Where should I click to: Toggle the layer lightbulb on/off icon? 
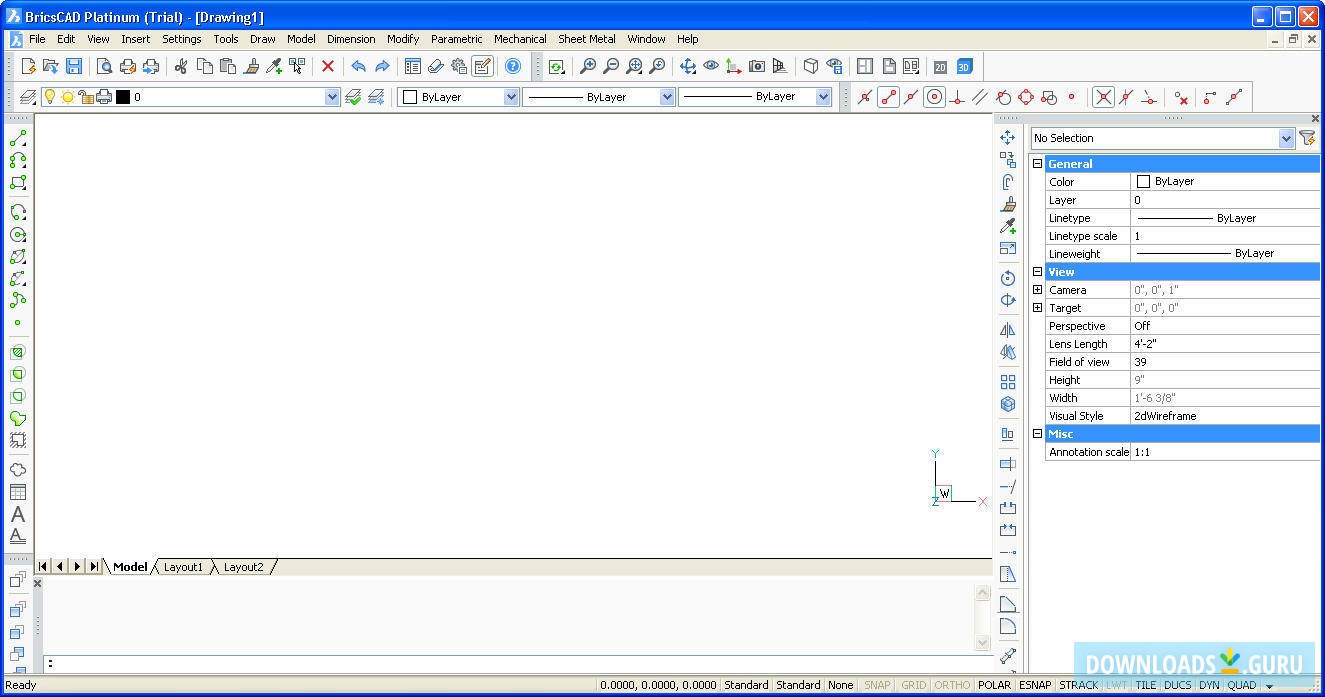49,97
